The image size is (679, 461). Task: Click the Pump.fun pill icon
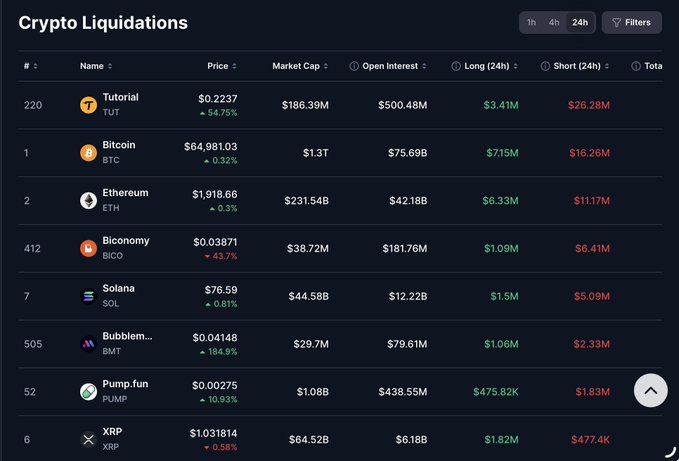click(x=88, y=392)
